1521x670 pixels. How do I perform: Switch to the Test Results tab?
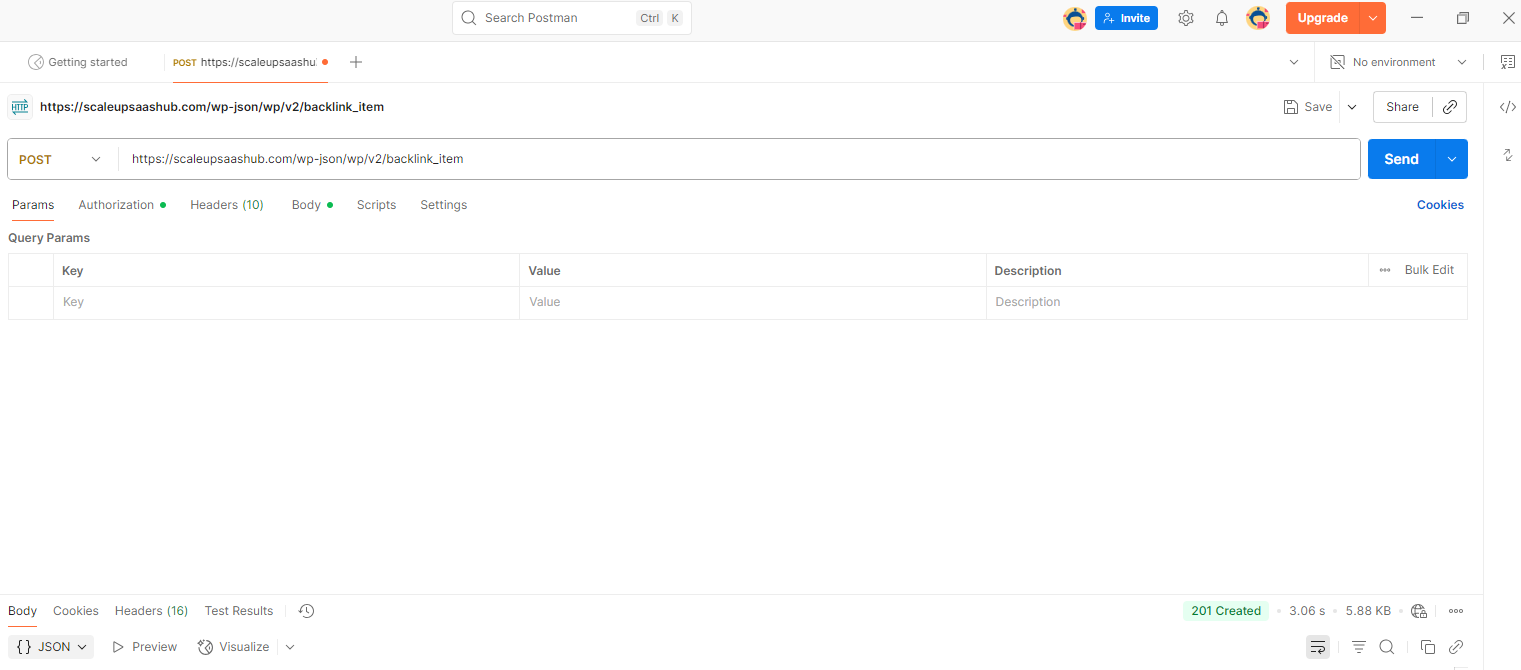238,610
